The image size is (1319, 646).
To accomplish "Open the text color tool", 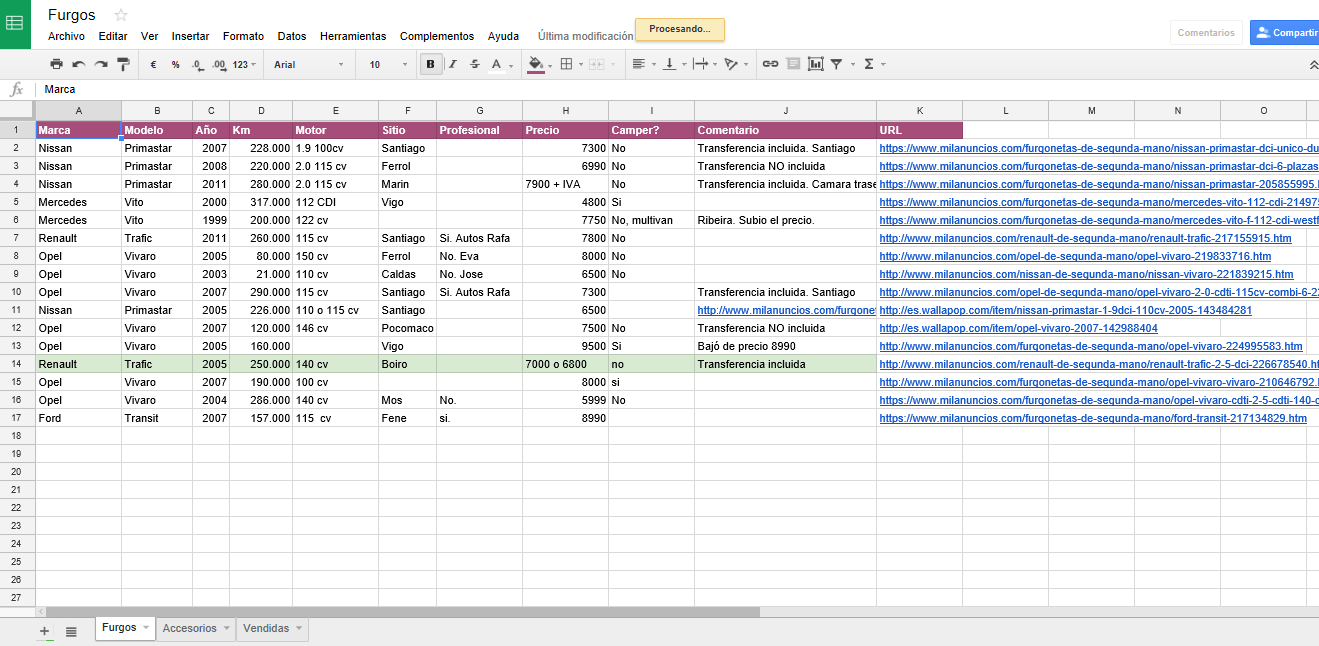I will [x=496, y=64].
